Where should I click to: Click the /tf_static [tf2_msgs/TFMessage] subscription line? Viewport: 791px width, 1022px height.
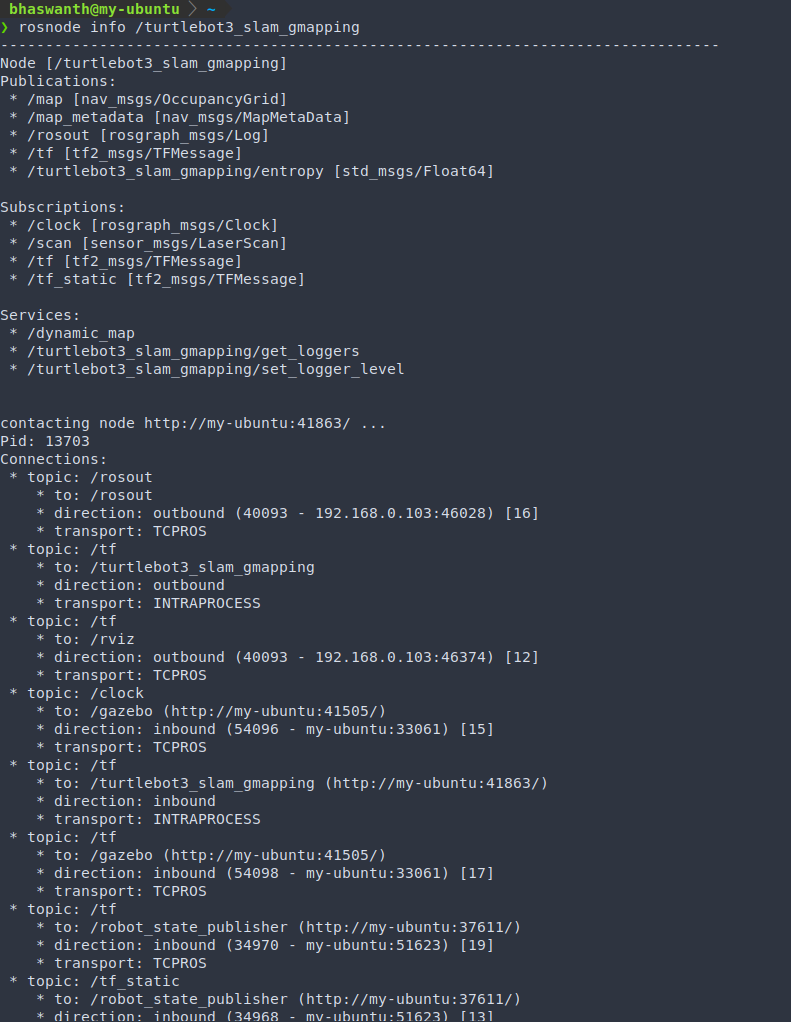pyautogui.click(x=166, y=279)
